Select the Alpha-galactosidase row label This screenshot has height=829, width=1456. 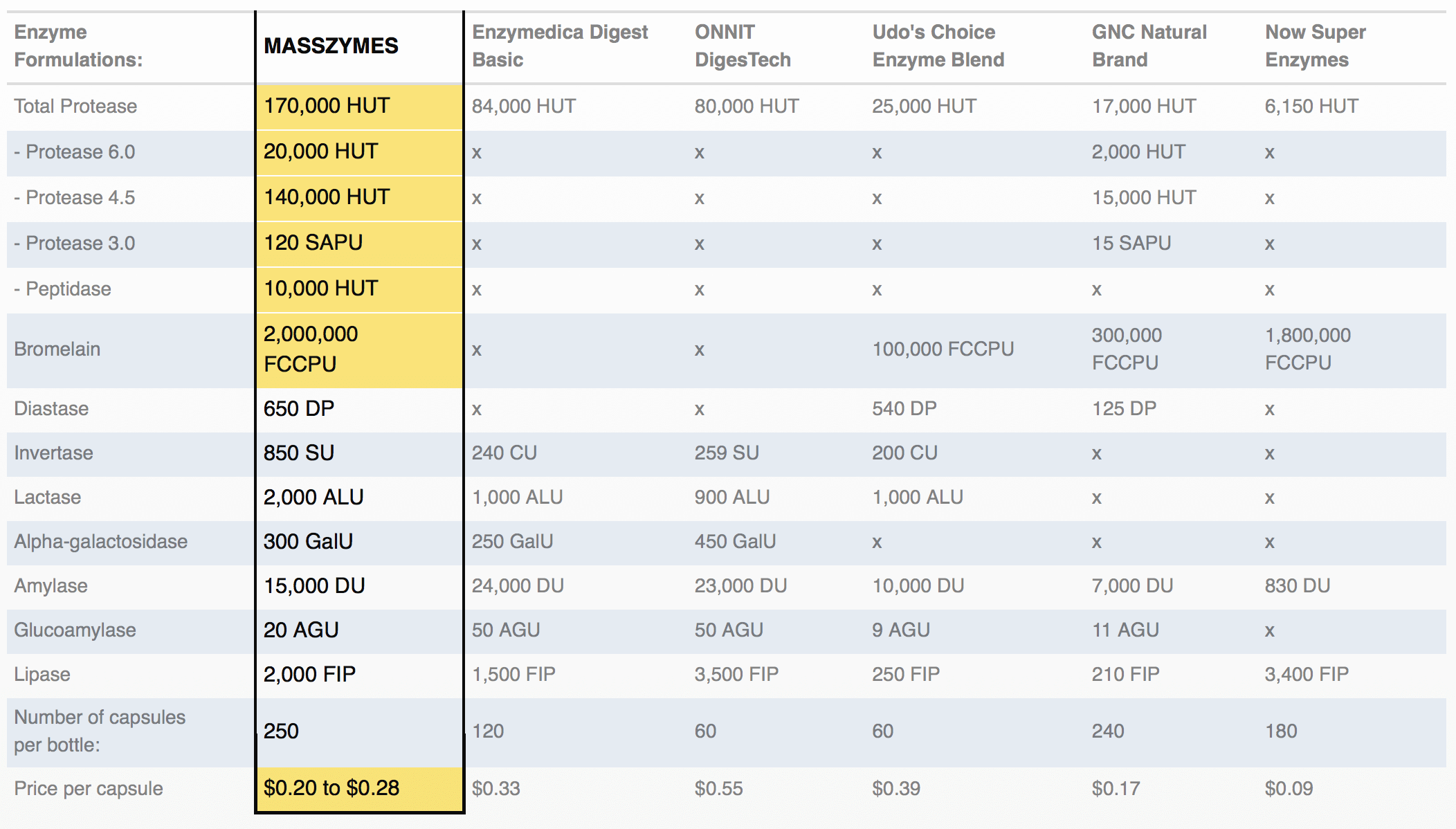coord(100,542)
